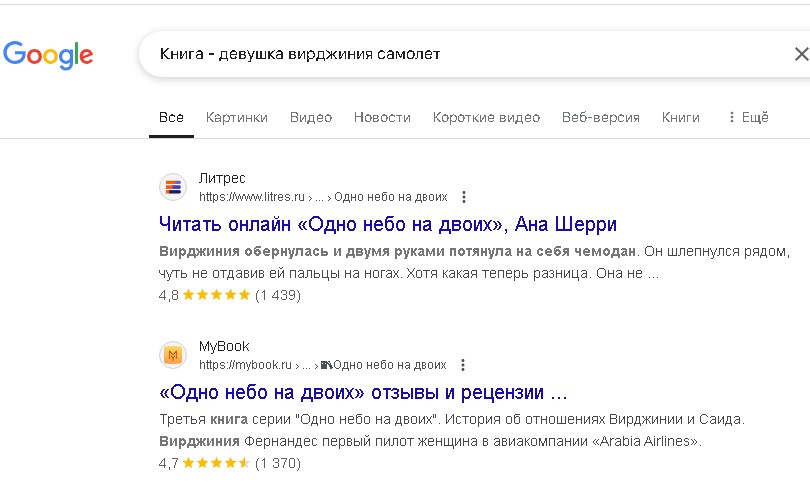Click the (1 370) review count

(278, 463)
